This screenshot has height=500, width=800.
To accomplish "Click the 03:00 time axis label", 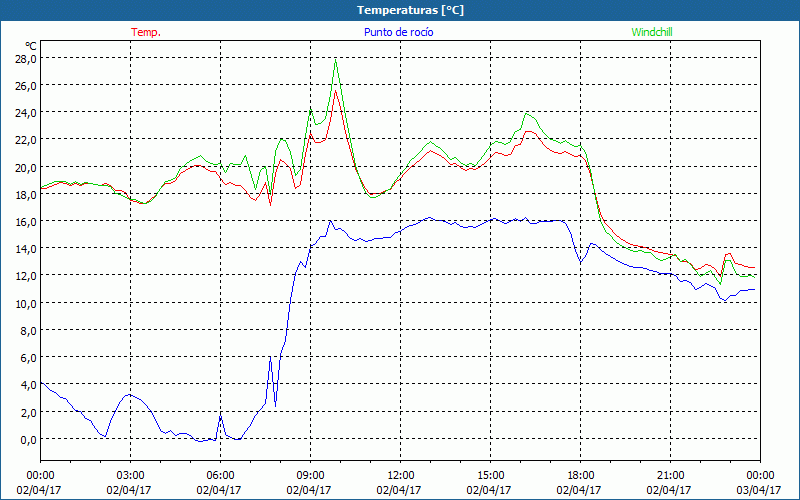I will [130, 476].
